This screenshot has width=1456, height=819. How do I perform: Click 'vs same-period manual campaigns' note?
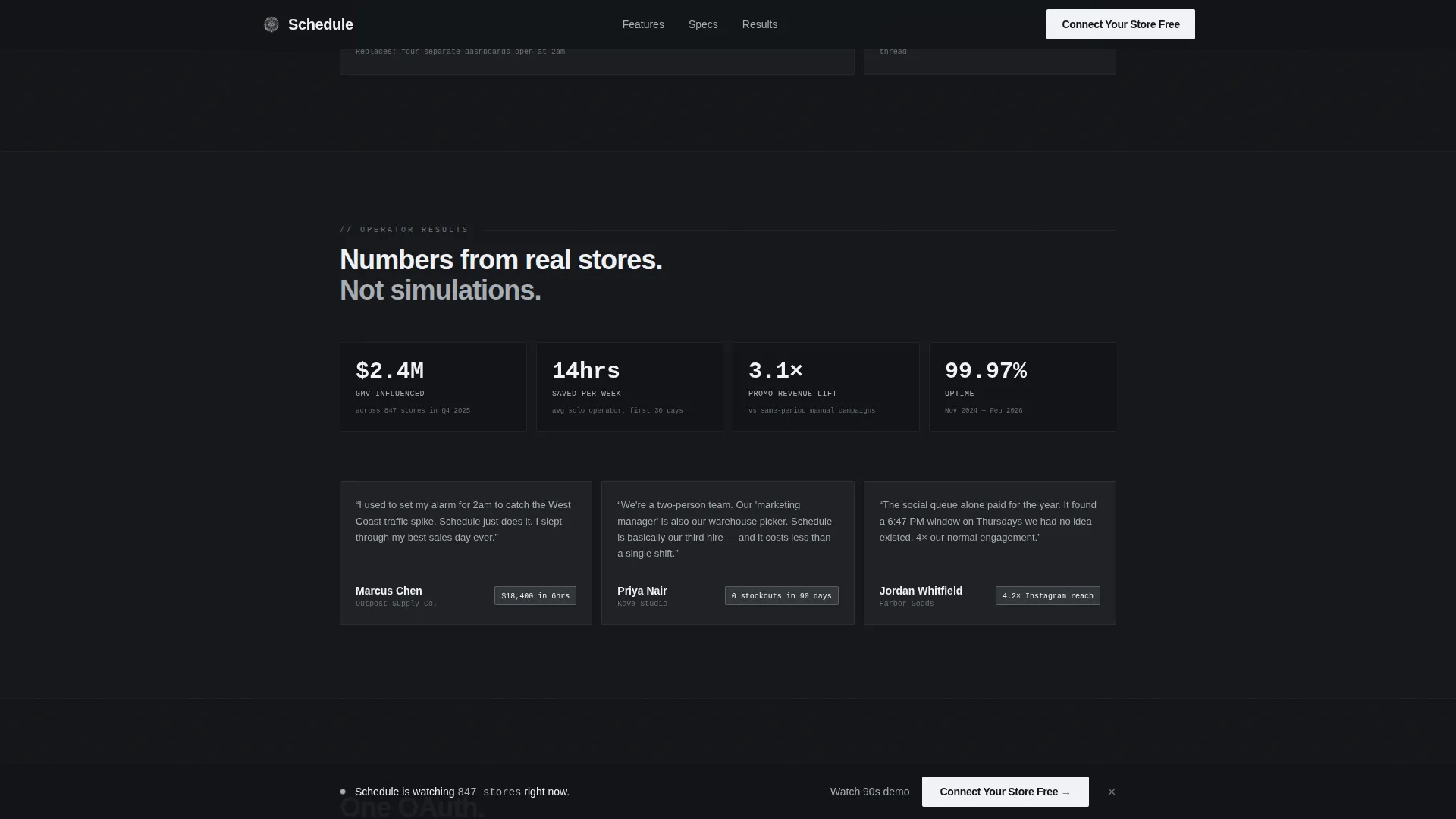coord(811,410)
